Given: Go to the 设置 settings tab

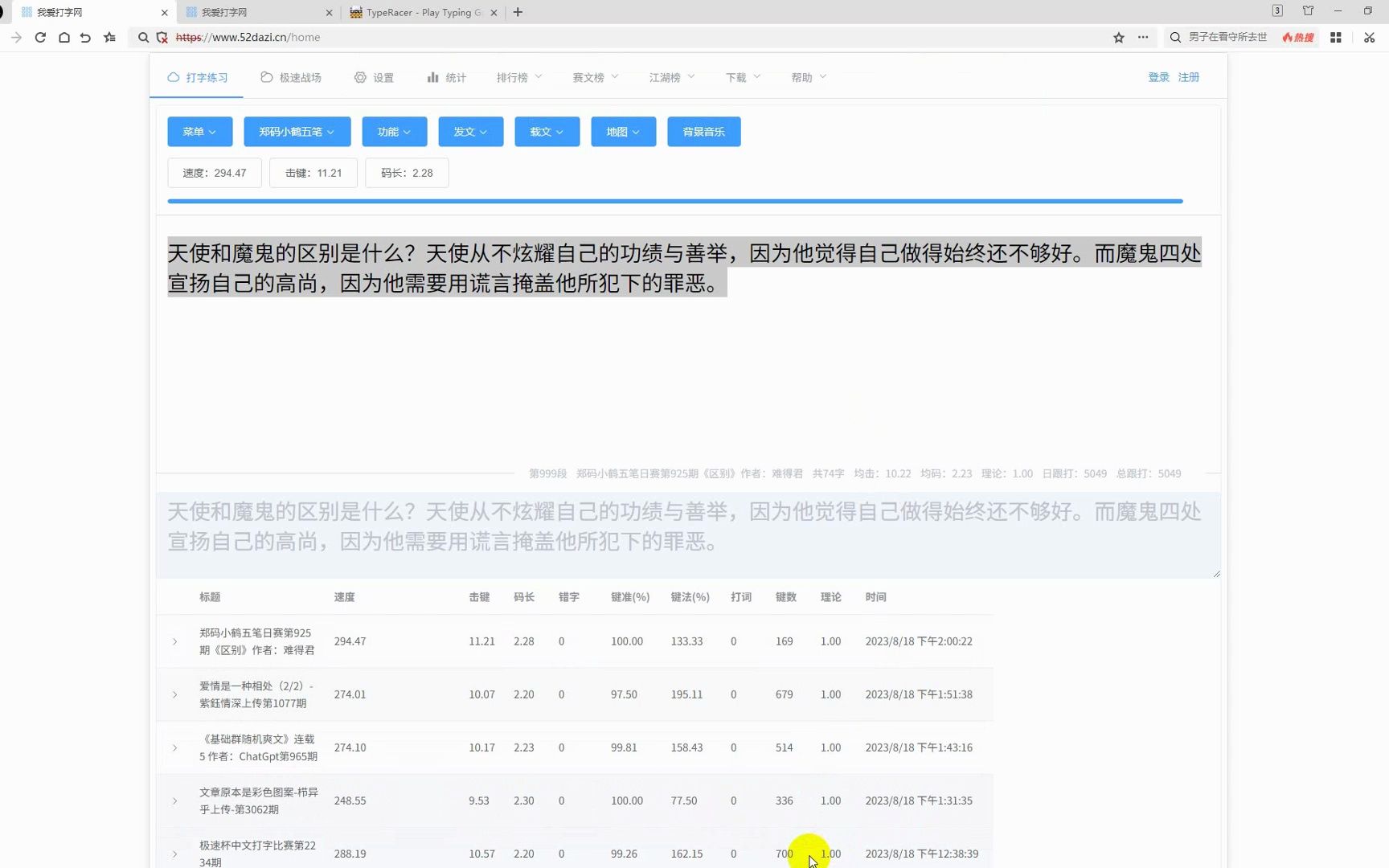Looking at the screenshot, I should 374,77.
